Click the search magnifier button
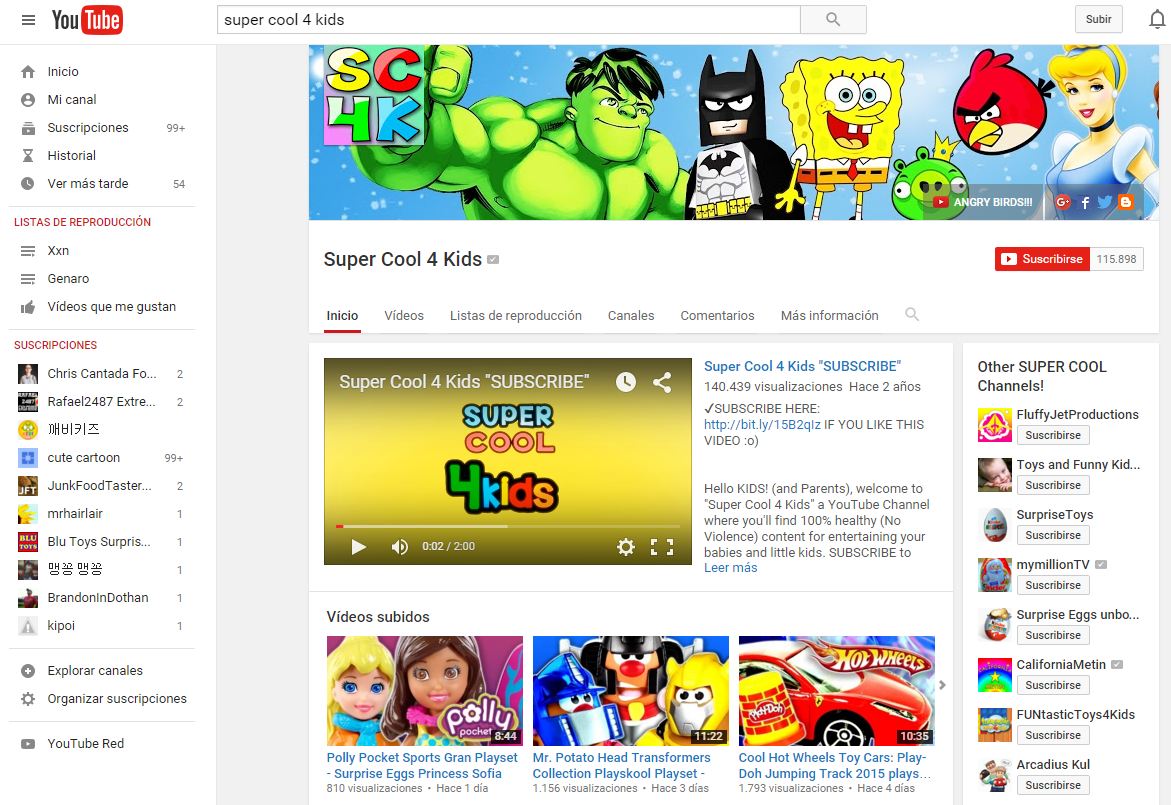 (833, 19)
